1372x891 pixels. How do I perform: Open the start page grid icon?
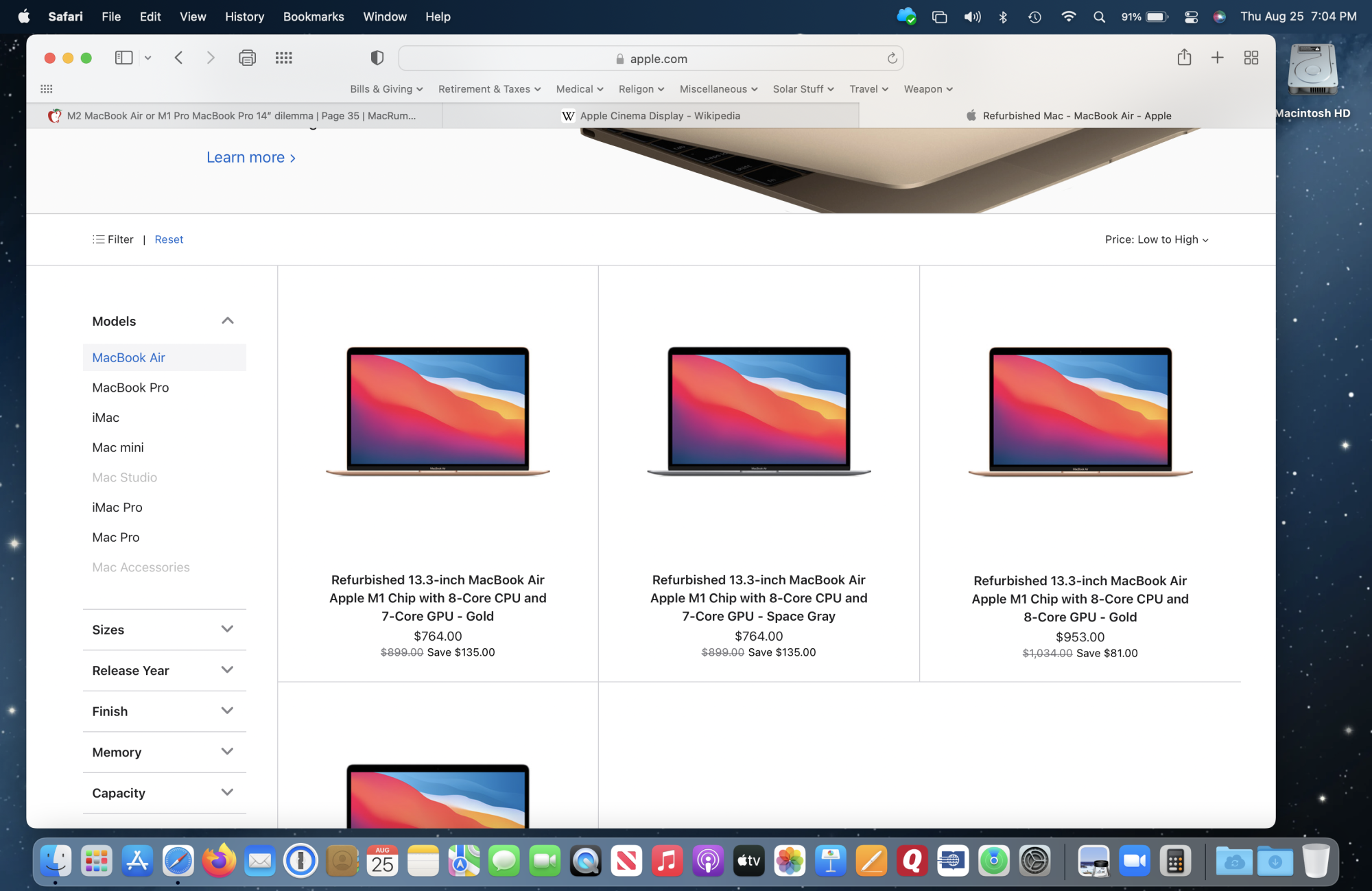283,58
